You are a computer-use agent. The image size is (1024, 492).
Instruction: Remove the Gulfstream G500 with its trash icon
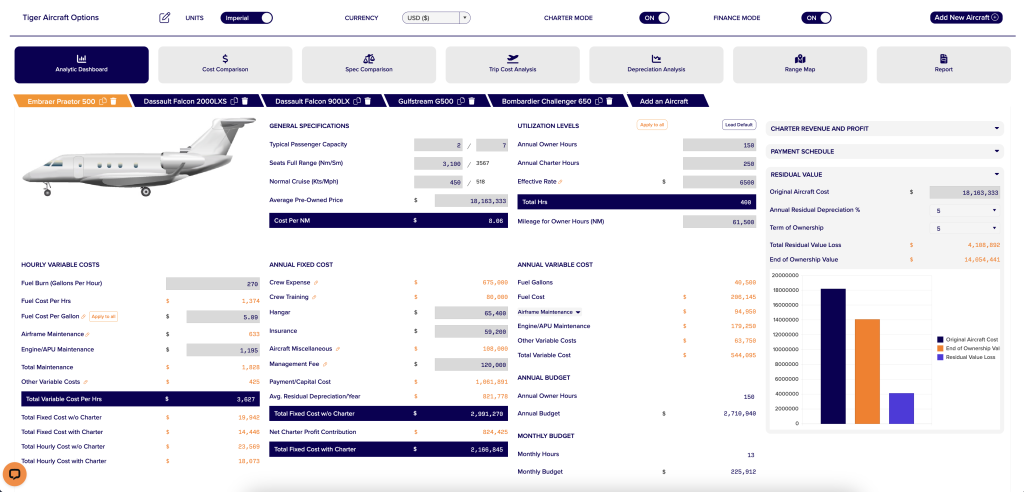472,101
